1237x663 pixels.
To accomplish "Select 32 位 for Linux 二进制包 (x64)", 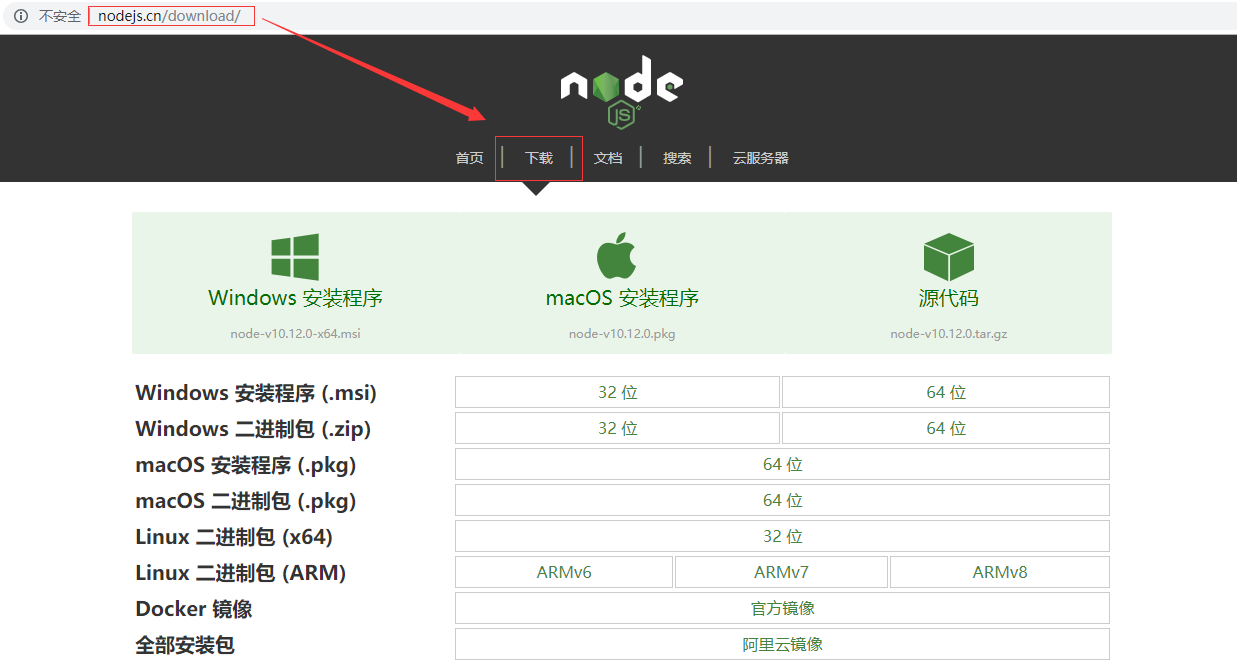I will (782, 536).
